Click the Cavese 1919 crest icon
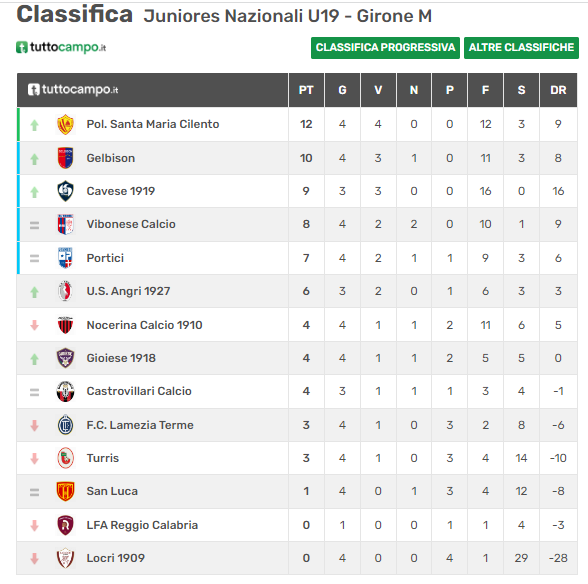Image resolution: width=588 pixels, height=584 pixels. click(x=65, y=191)
